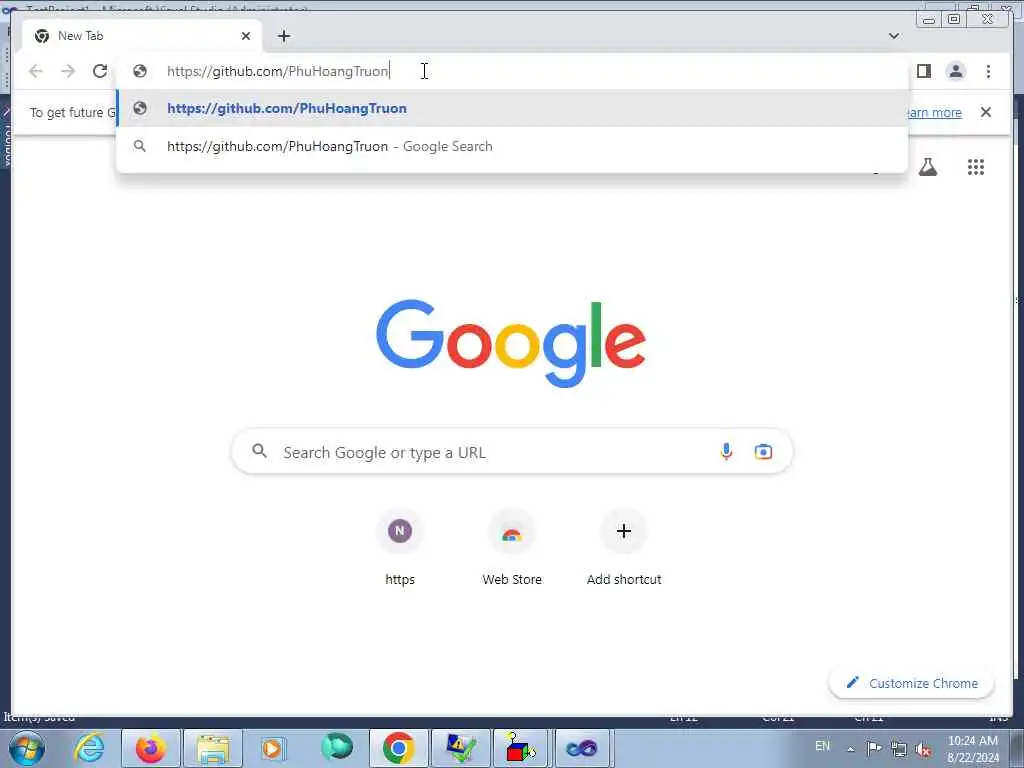Click the Chrome forward arrow button

(x=68, y=71)
